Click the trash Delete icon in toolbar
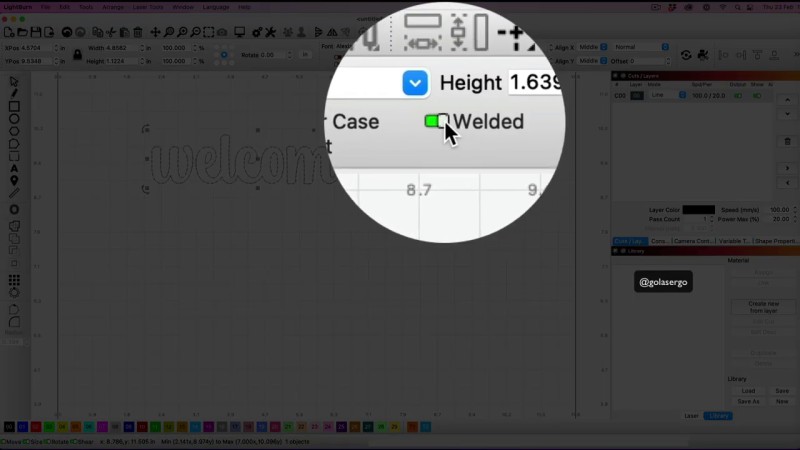 (x=139, y=32)
